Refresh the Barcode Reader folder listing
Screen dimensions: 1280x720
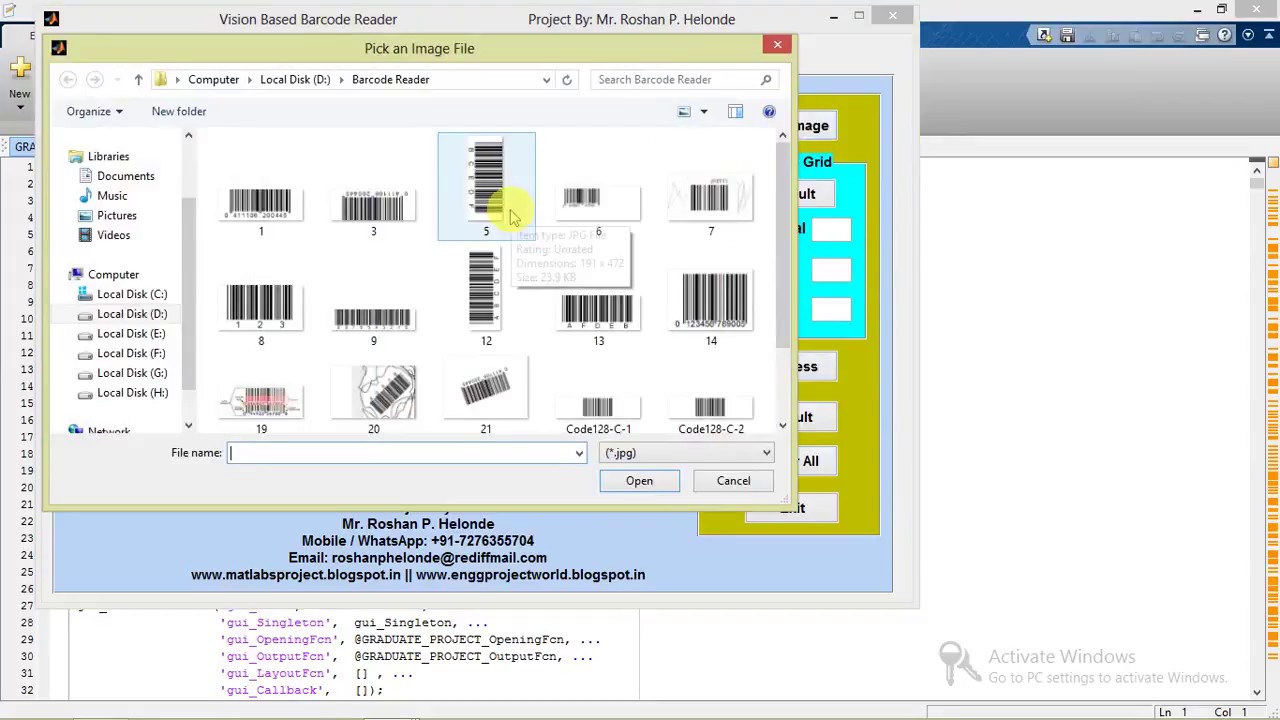[566, 80]
